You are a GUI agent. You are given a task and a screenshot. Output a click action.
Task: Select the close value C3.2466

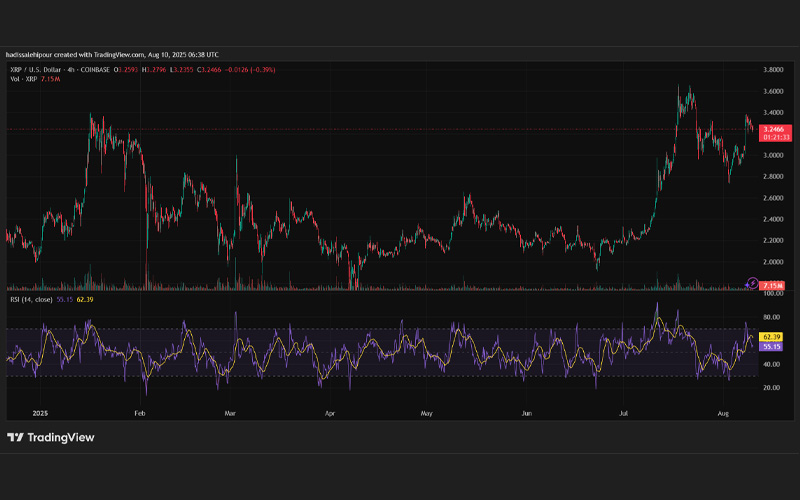[209, 70]
